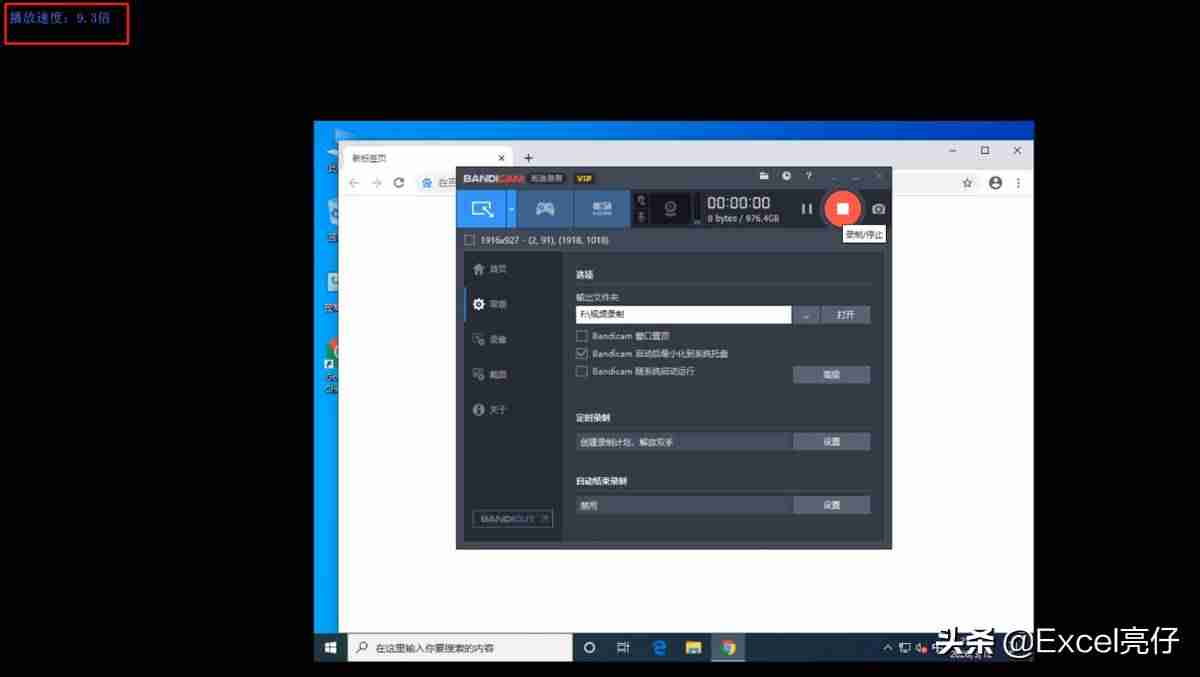The image size is (1200, 677).
Task: Toggle Bandicam window always on top checkbox
Action: click(582, 336)
